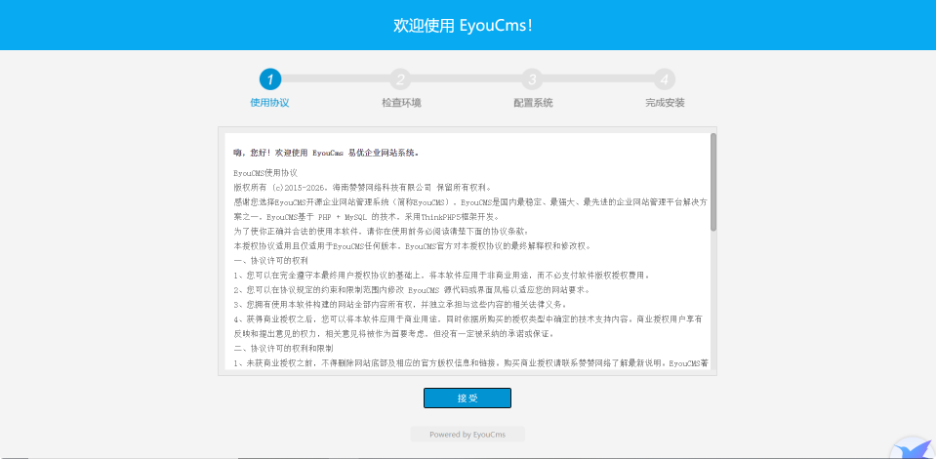Click the 接受 accept button
This screenshot has height=459, width=938.
pos(467,398)
